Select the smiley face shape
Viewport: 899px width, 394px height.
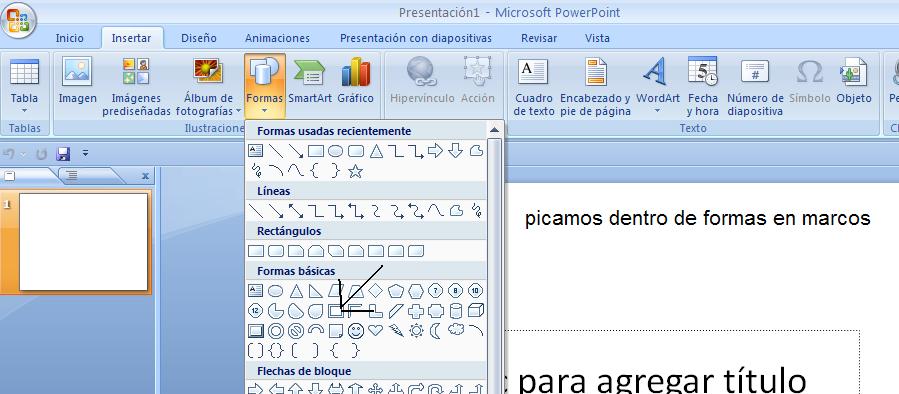(x=355, y=331)
